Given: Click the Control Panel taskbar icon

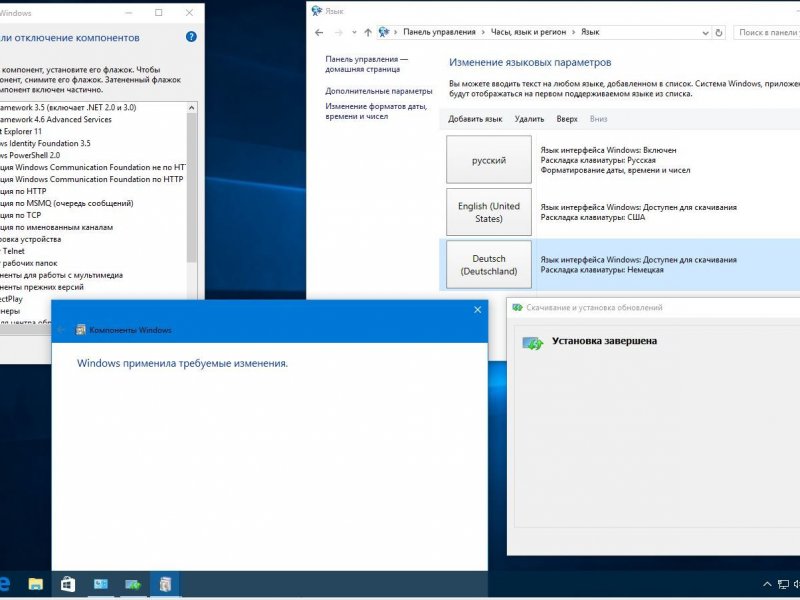Looking at the screenshot, I should click(101, 584).
